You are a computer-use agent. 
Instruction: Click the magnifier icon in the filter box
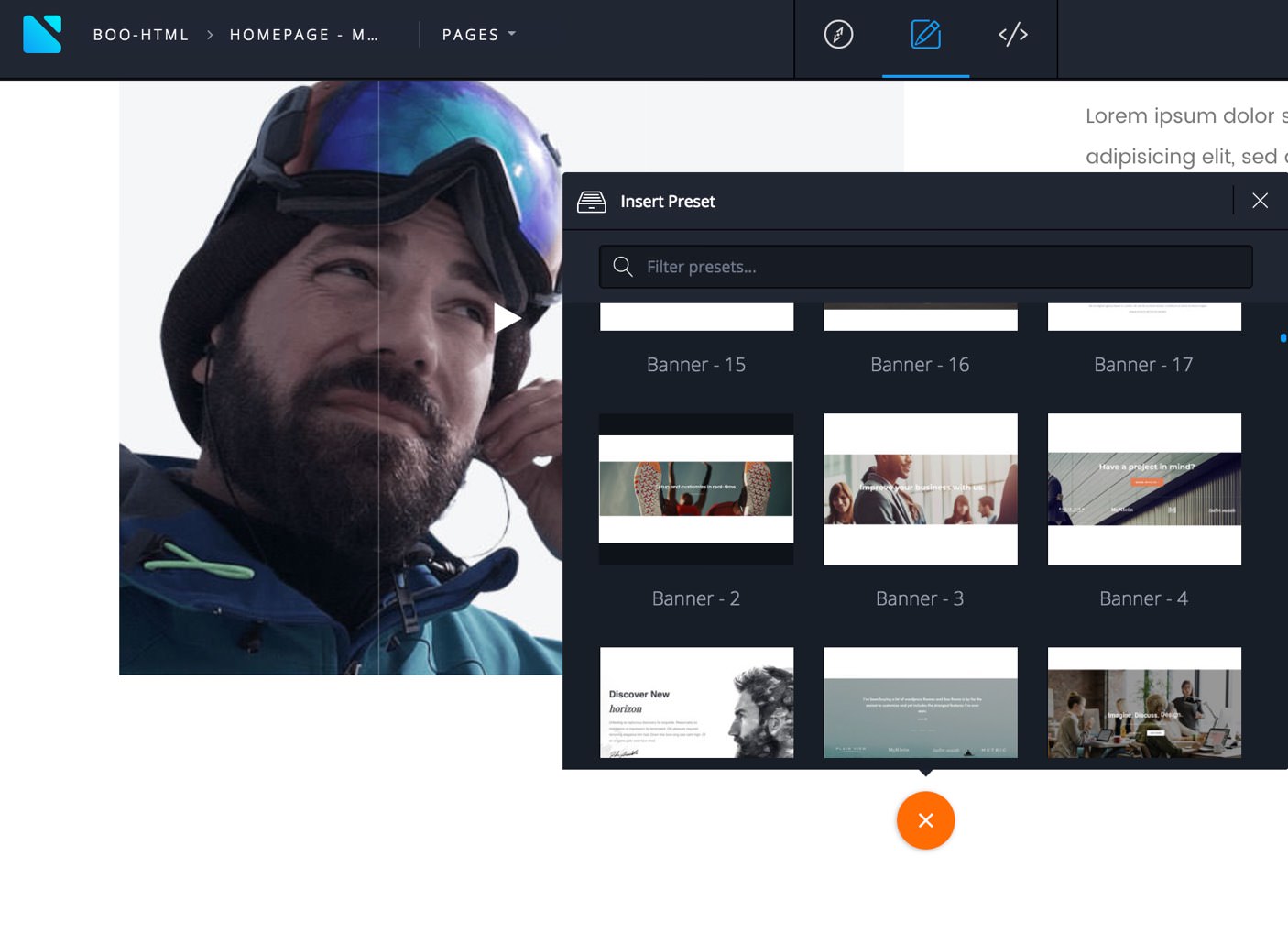click(623, 267)
